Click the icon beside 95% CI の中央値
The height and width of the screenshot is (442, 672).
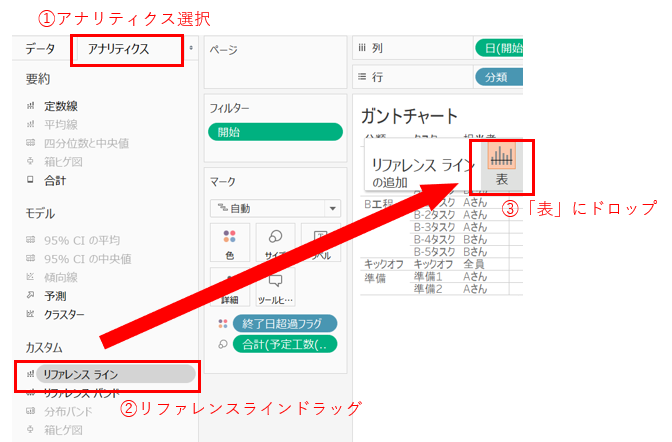(x=30, y=258)
